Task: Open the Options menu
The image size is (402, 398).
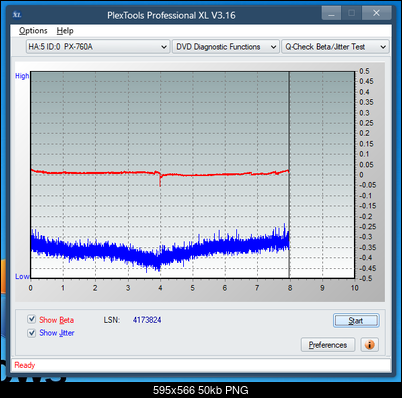Action: (x=33, y=31)
